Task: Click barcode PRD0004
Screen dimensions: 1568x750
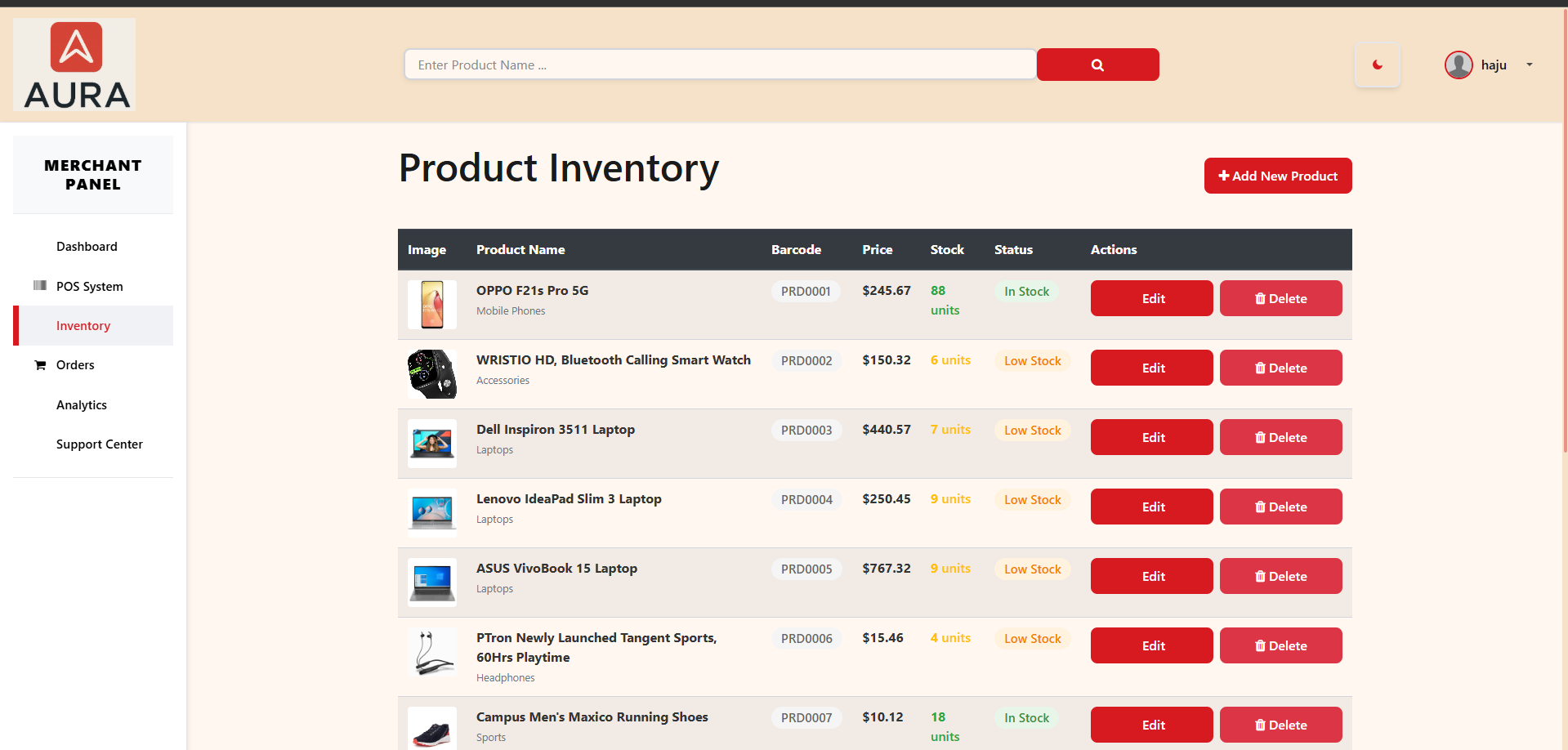Action: click(806, 500)
